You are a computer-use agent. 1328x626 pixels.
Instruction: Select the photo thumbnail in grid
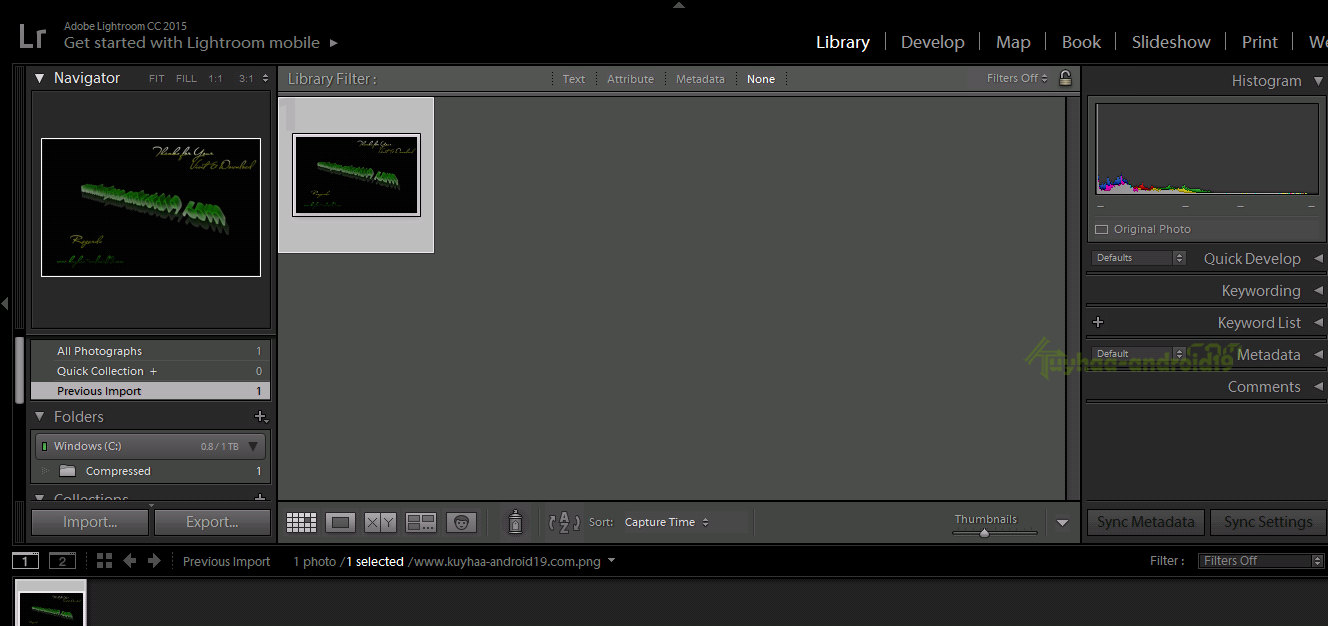point(356,175)
